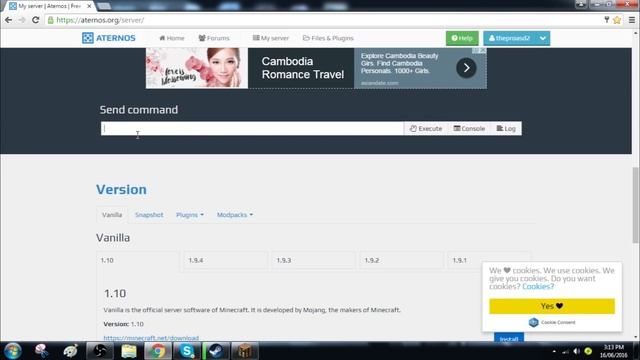640x360 pixels.
Task: Select Vanilla version 1.9.4
Action: click(226, 260)
